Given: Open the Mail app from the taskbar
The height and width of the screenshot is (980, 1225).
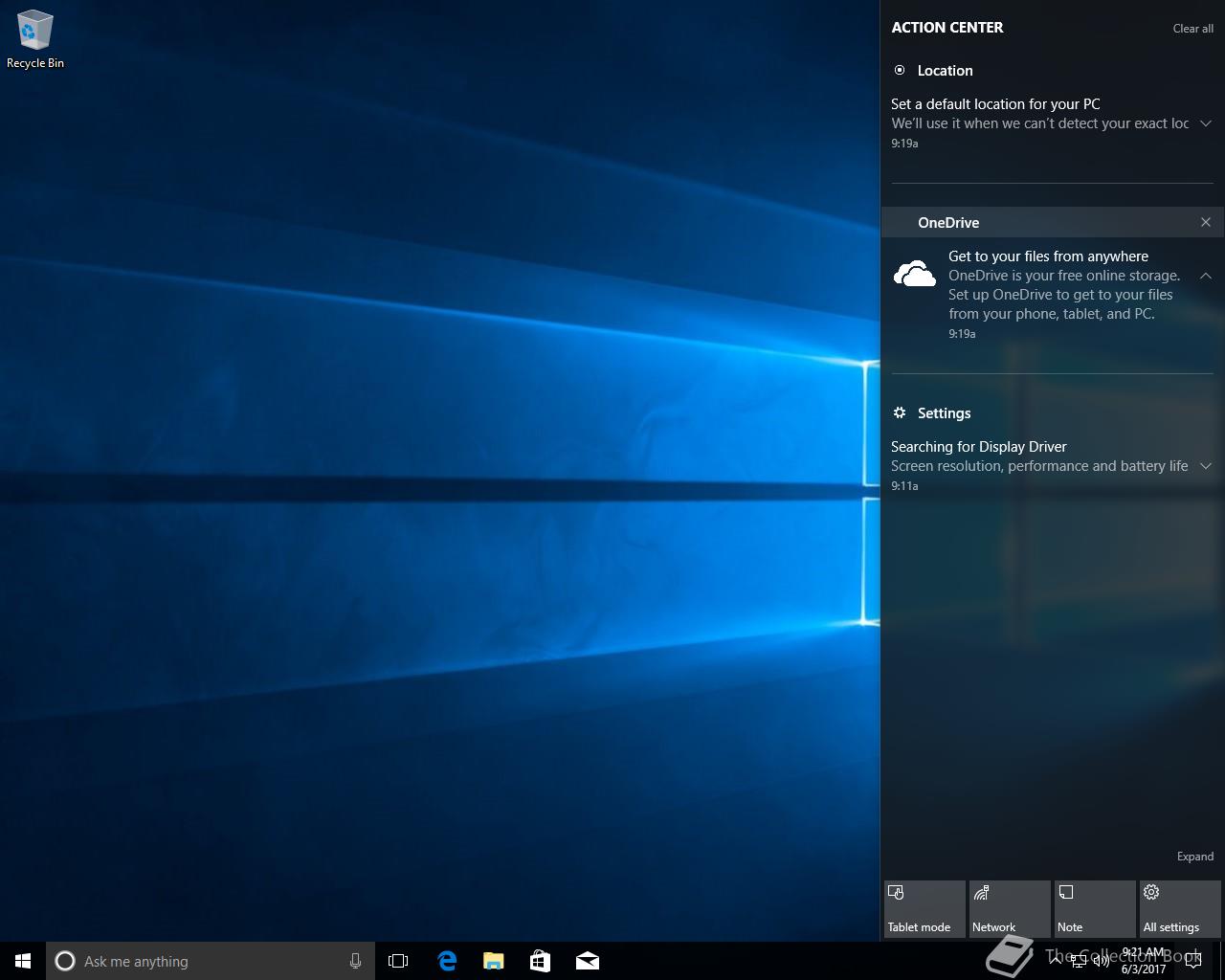Looking at the screenshot, I should 587,961.
